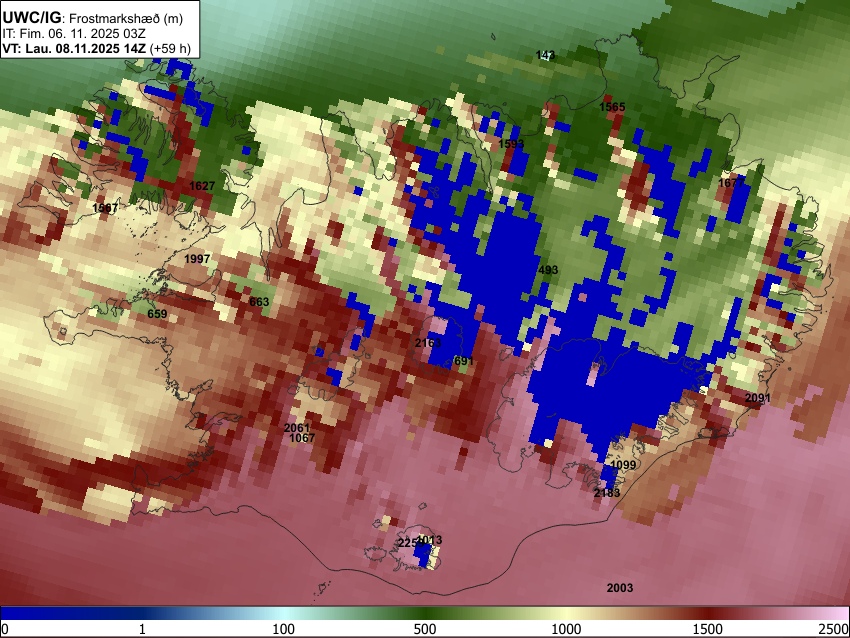Click the color scale label 1000
The height and width of the screenshot is (638, 850).
pos(566,629)
